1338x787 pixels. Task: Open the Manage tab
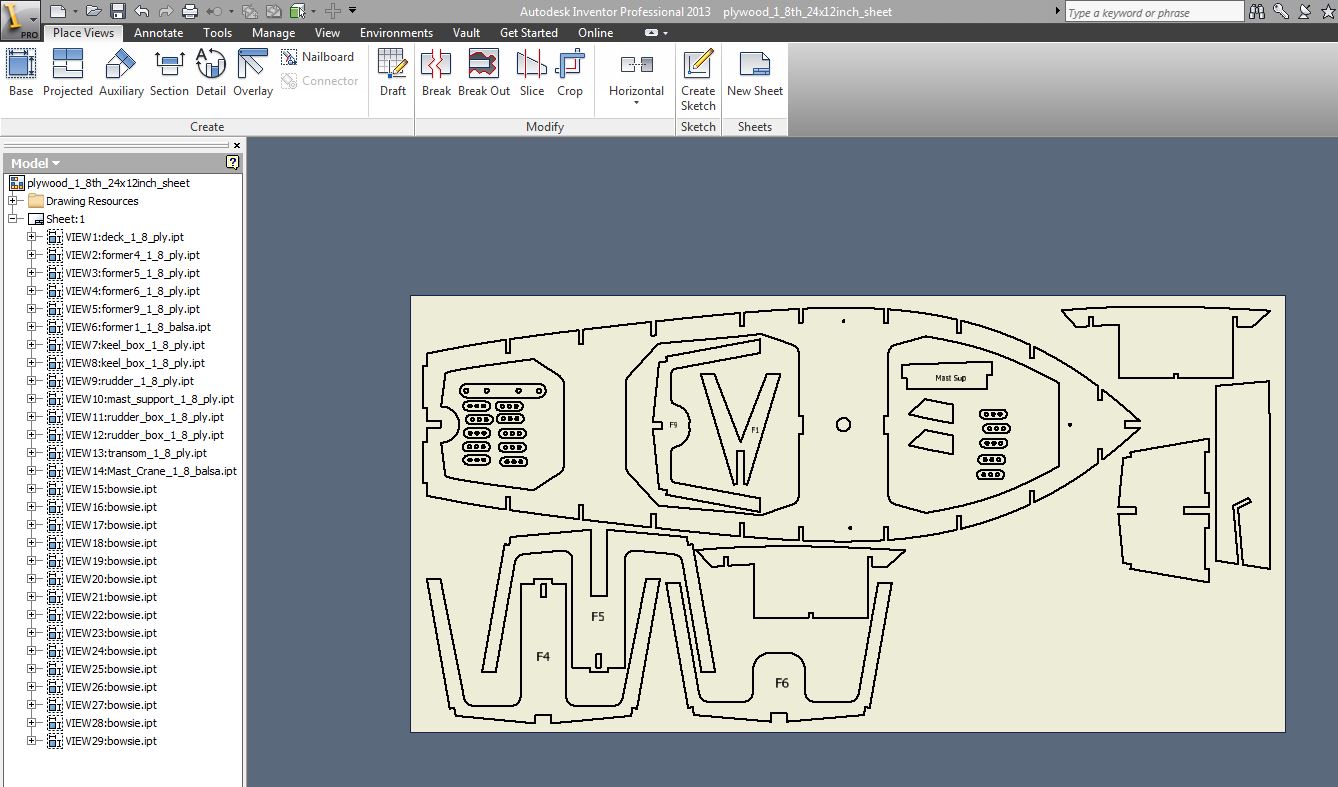pos(273,33)
